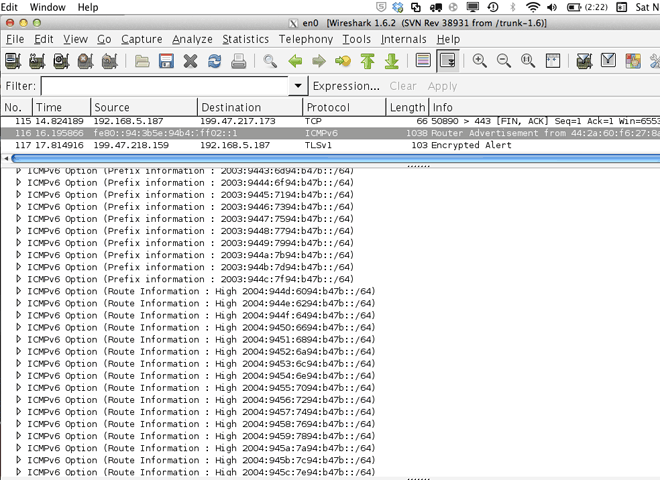Go forward in packet history arrow

pos(319,61)
